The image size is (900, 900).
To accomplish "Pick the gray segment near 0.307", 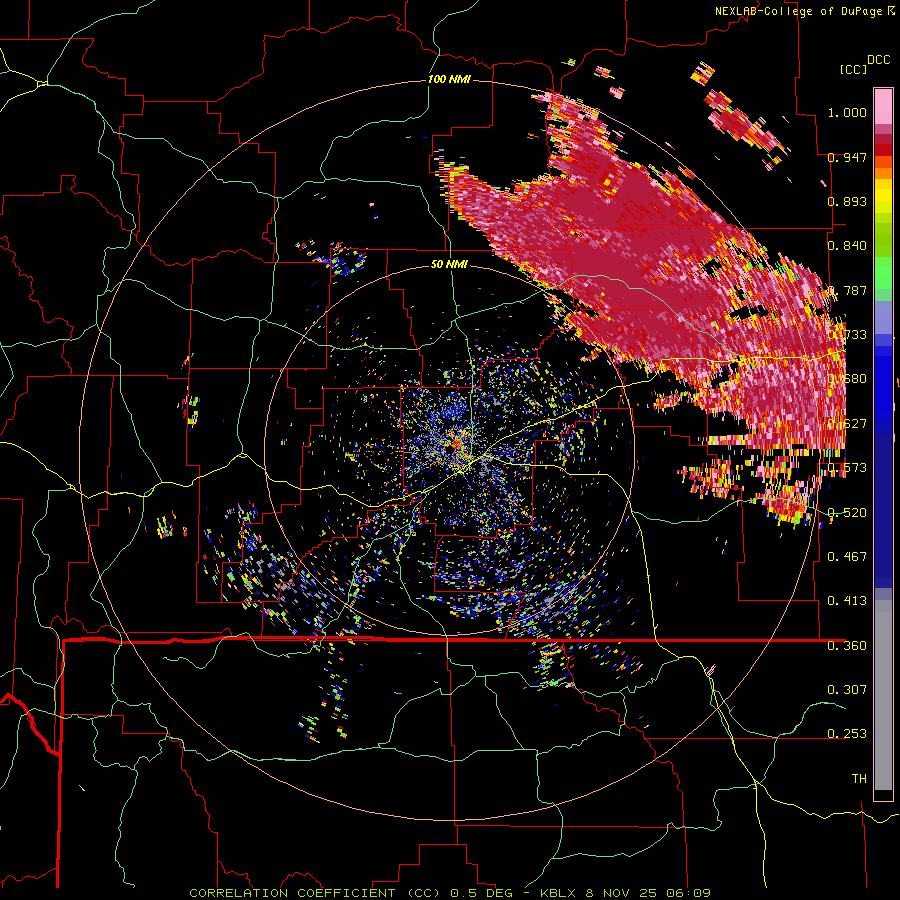I will (x=883, y=695).
